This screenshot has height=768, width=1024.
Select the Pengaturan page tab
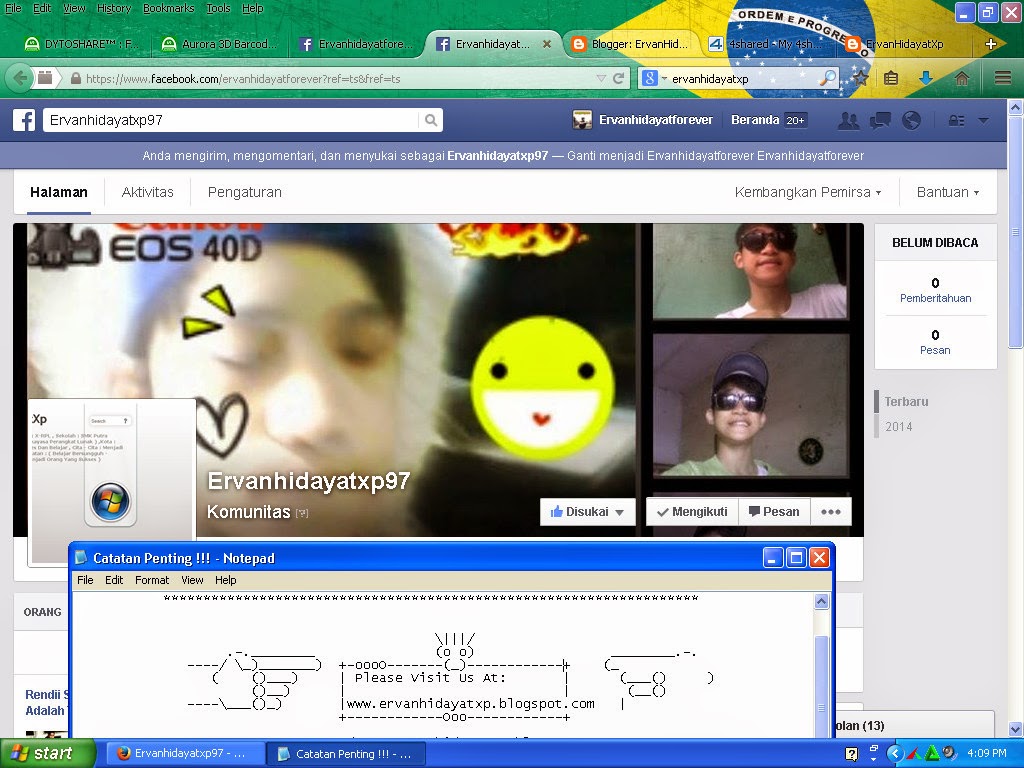click(x=244, y=192)
